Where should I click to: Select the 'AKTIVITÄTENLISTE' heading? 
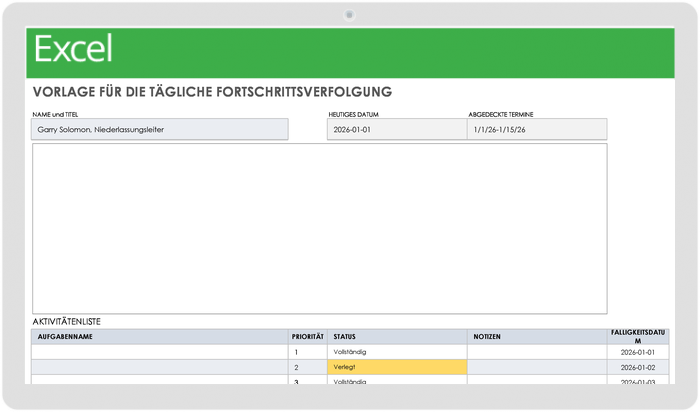click(x=67, y=322)
